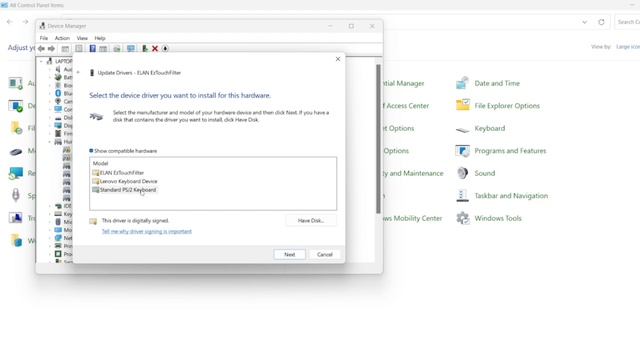Select the Batteries category icon in device tree
The width and height of the screenshot is (640, 360).
[58, 77]
